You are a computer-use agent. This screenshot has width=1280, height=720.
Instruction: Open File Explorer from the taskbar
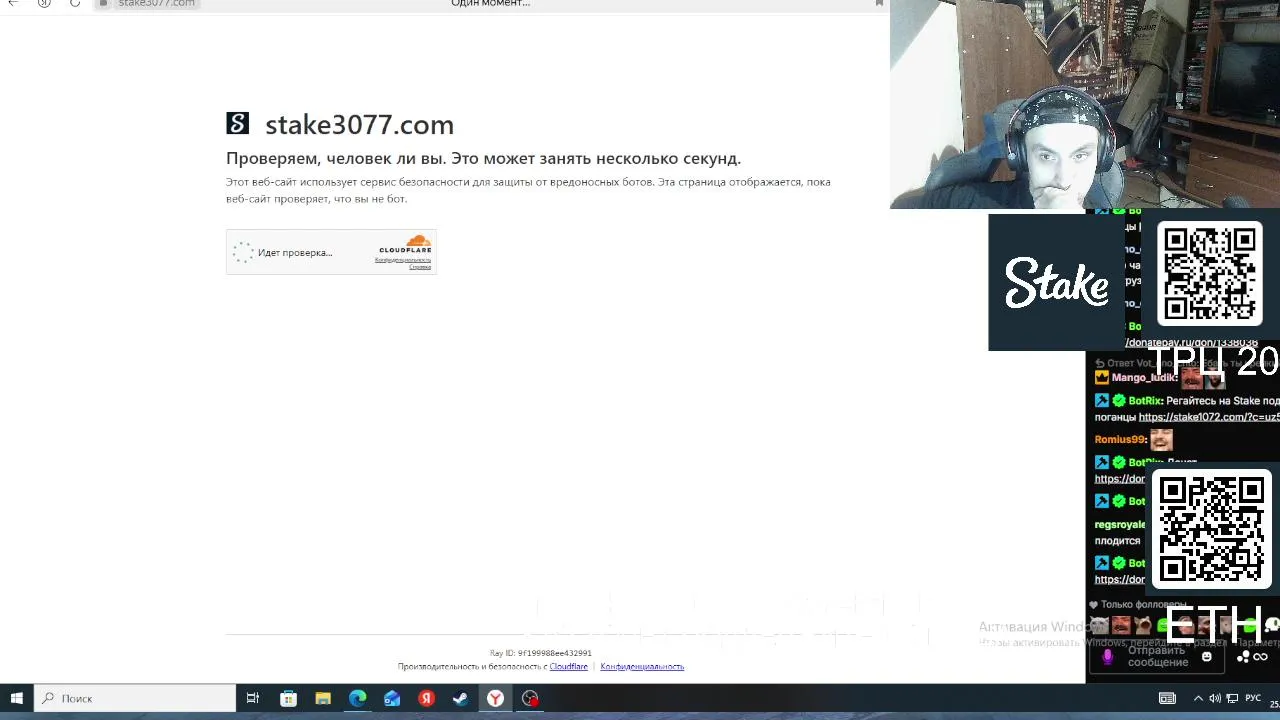(x=323, y=698)
